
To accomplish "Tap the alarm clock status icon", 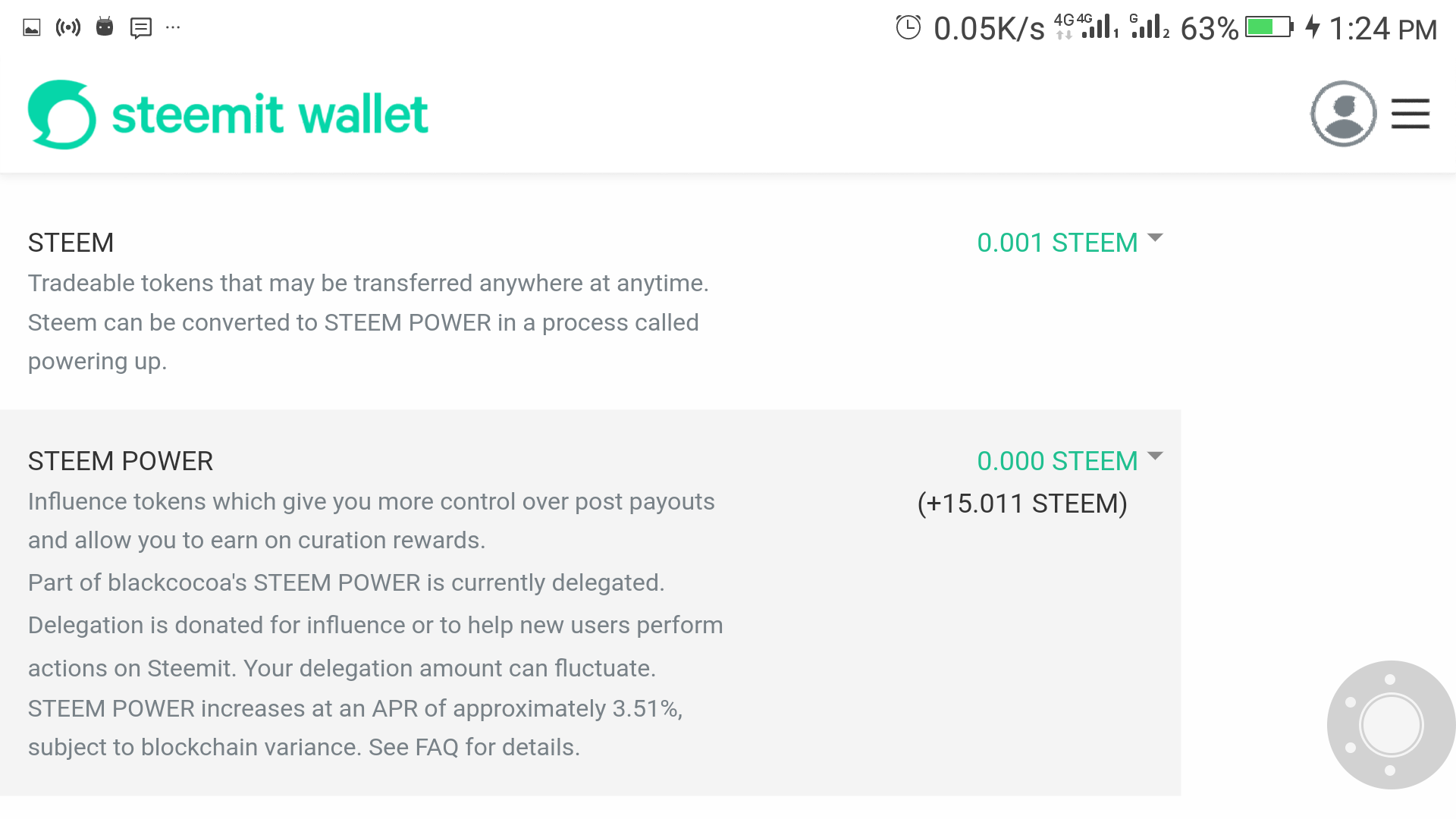I will point(908,27).
